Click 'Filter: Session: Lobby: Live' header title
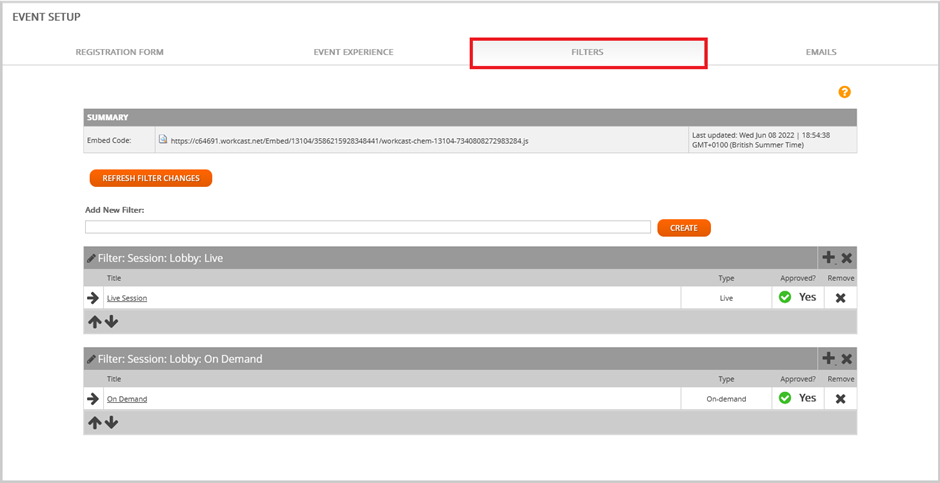This screenshot has height=483, width=940. pos(161,258)
